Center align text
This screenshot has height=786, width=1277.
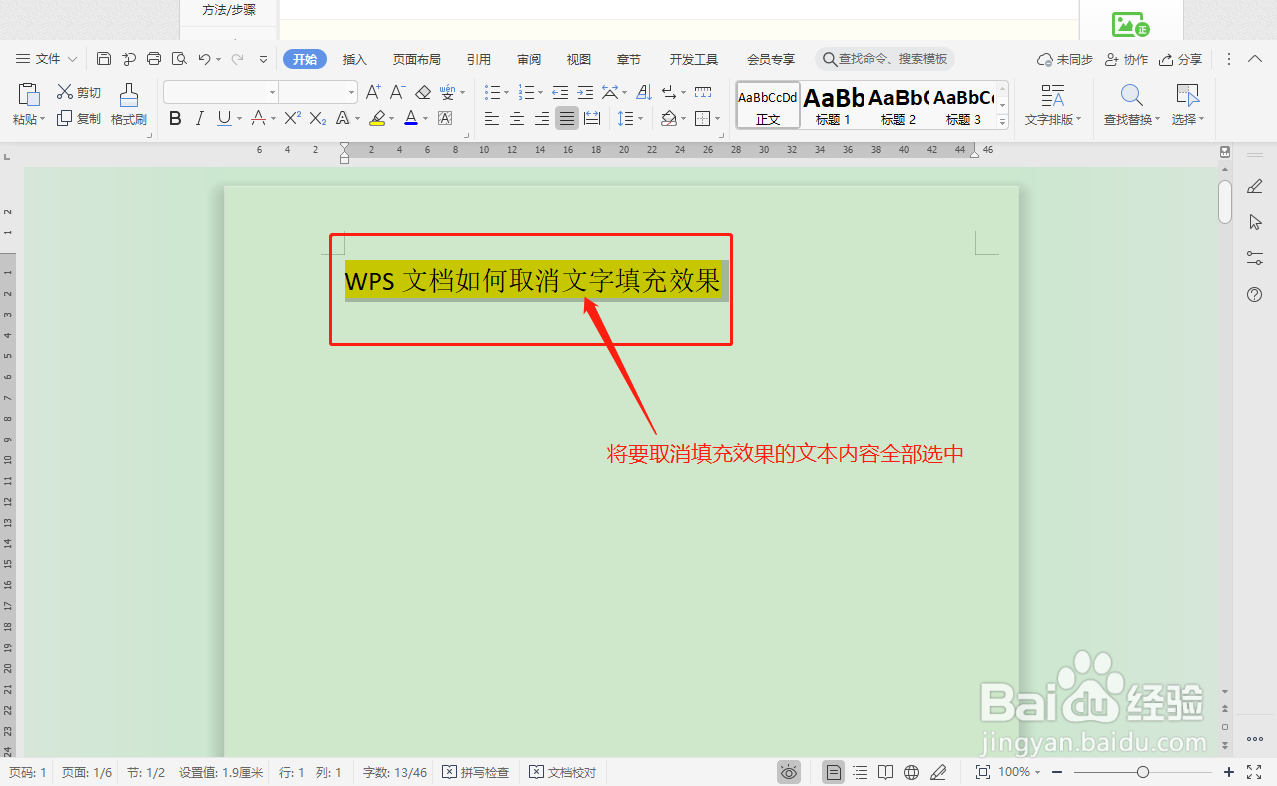click(x=517, y=118)
